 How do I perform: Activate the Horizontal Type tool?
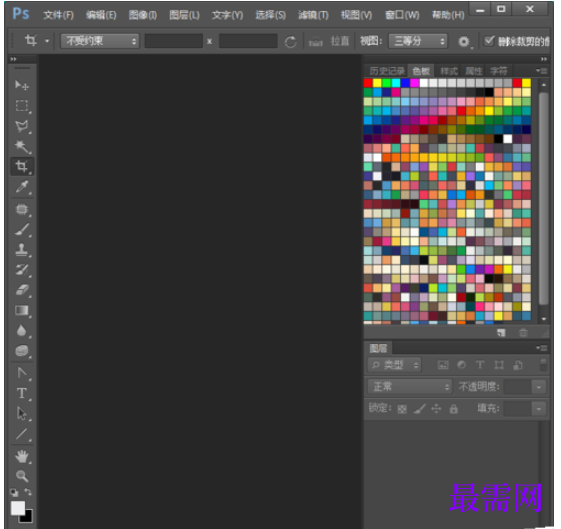coord(21,393)
